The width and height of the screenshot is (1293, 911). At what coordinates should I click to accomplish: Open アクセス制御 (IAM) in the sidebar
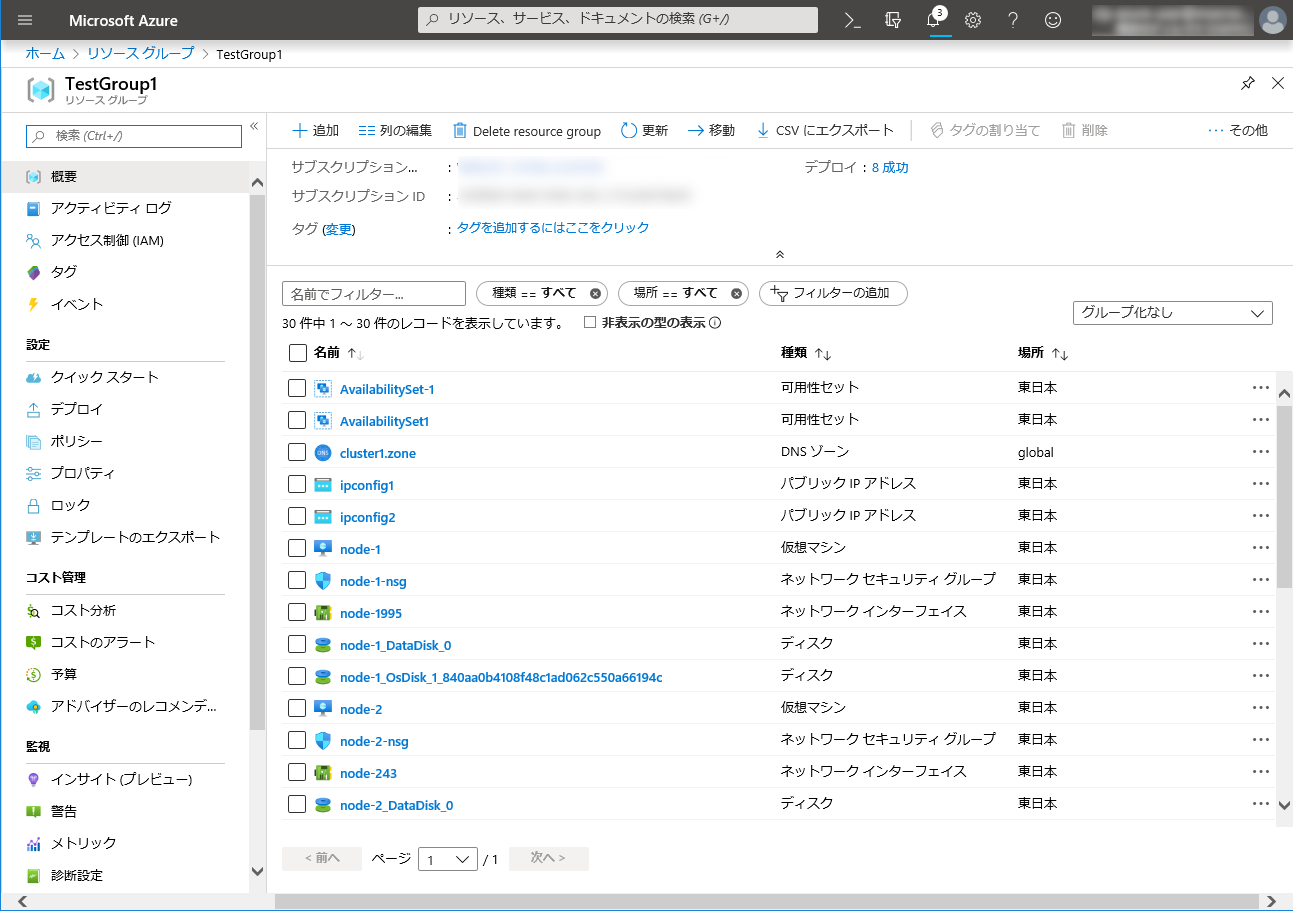click(107, 240)
